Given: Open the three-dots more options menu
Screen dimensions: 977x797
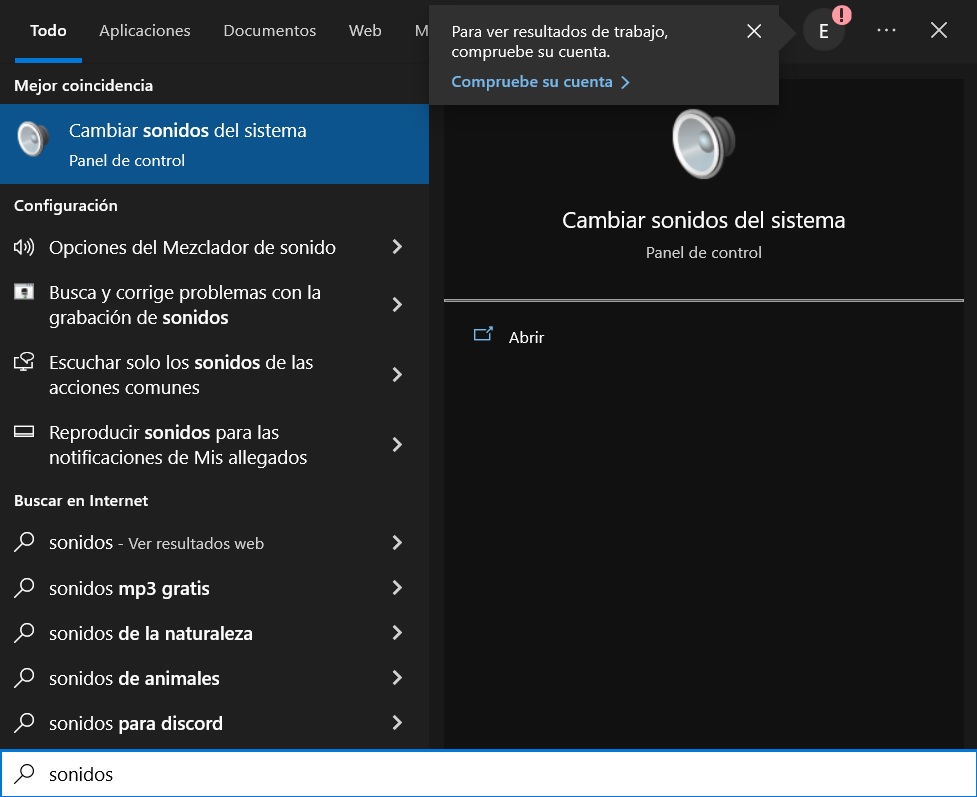Looking at the screenshot, I should tap(886, 30).
